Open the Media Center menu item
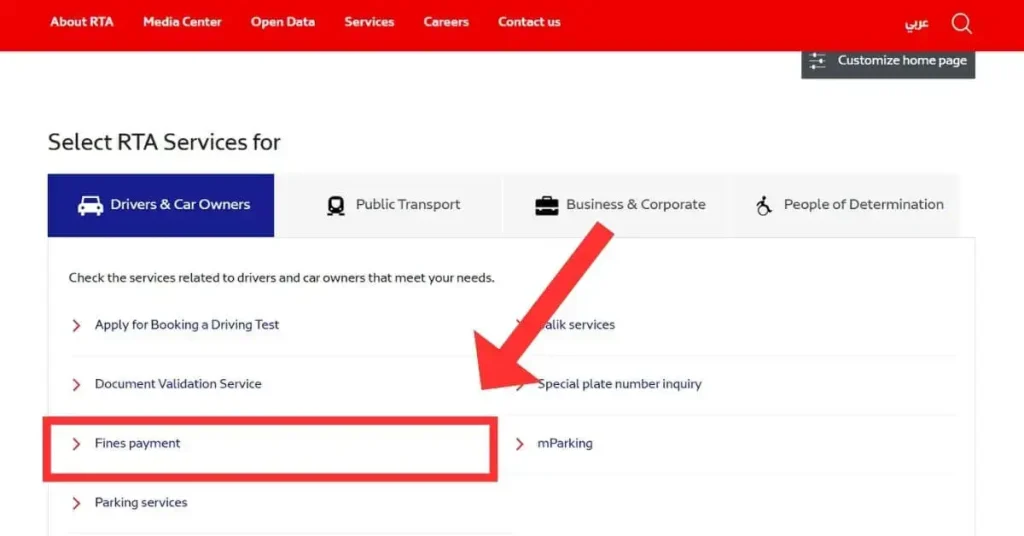The height and width of the screenshot is (536, 1024). click(x=182, y=22)
